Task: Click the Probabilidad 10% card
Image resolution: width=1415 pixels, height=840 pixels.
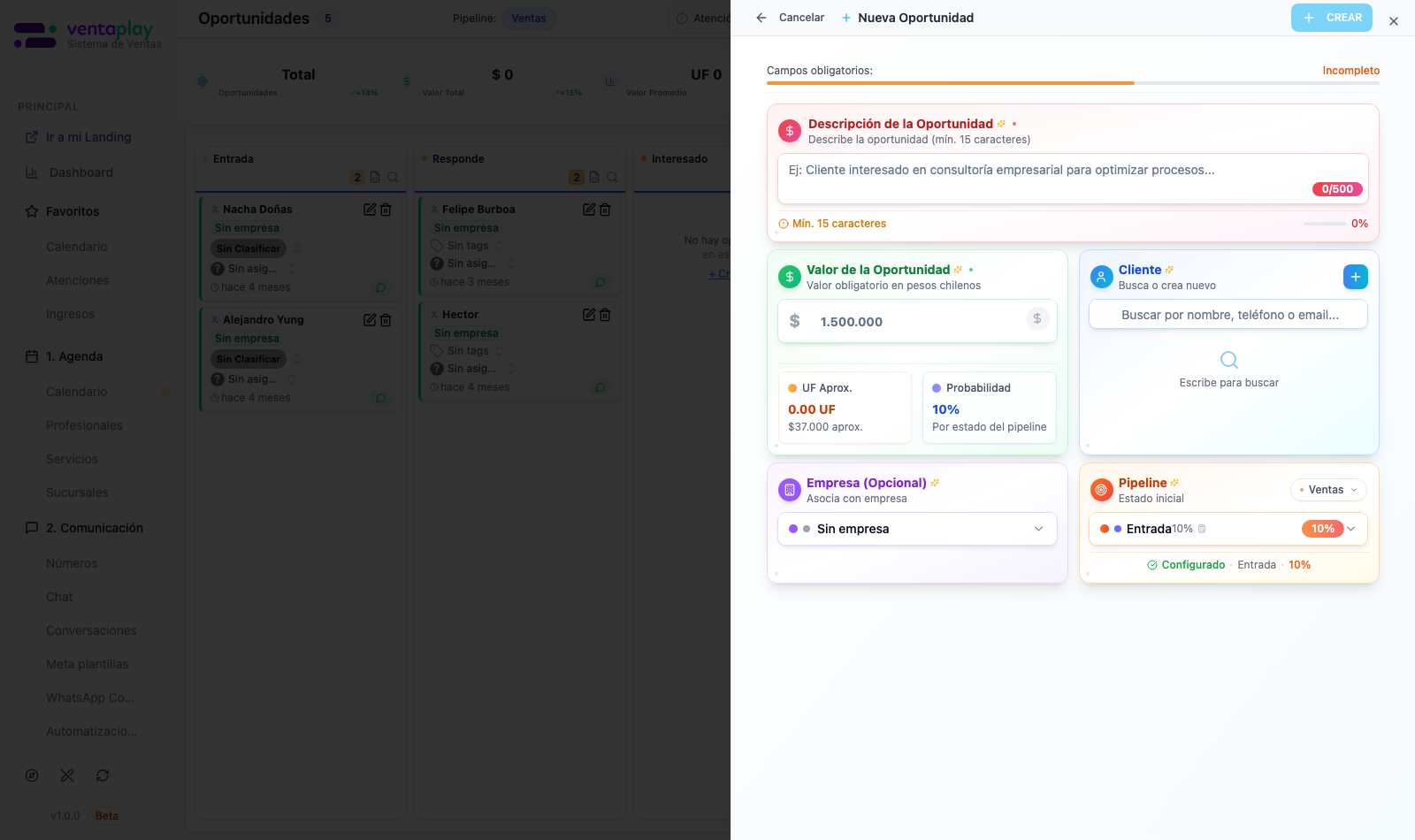Action: pos(989,408)
